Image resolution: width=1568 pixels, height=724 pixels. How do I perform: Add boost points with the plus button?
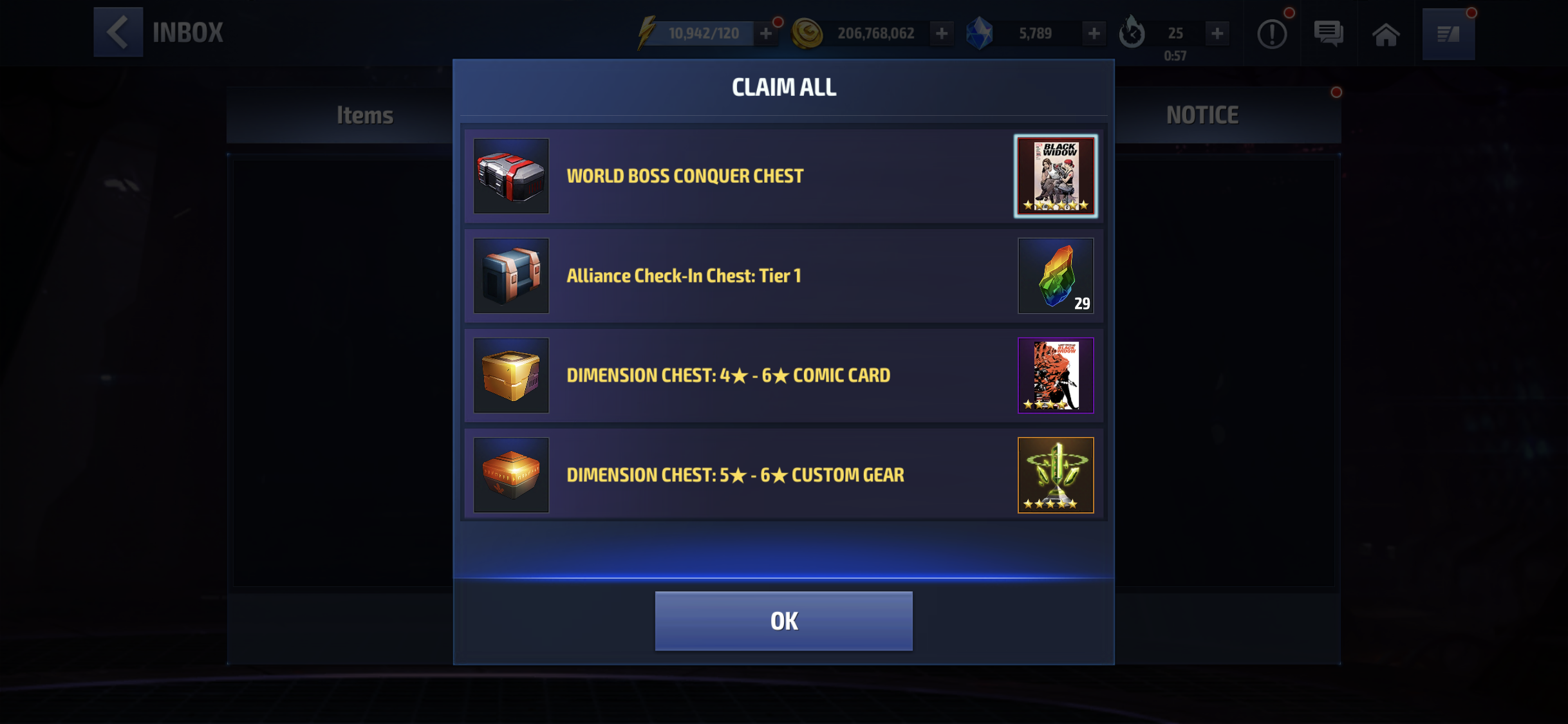click(x=1217, y=33)
